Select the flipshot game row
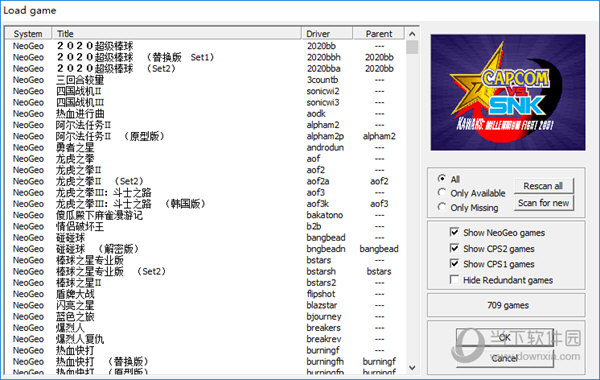The height and width of the screenshot is (380, 600). pos(205,294)
